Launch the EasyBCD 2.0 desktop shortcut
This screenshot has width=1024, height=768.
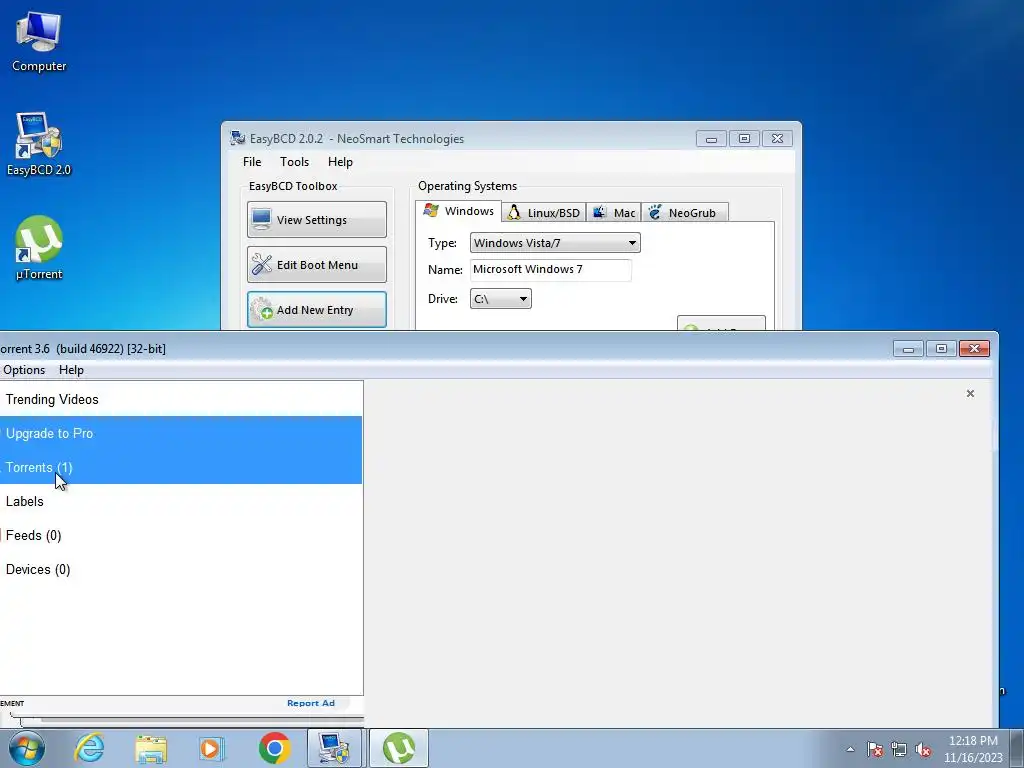coord(39,144)
